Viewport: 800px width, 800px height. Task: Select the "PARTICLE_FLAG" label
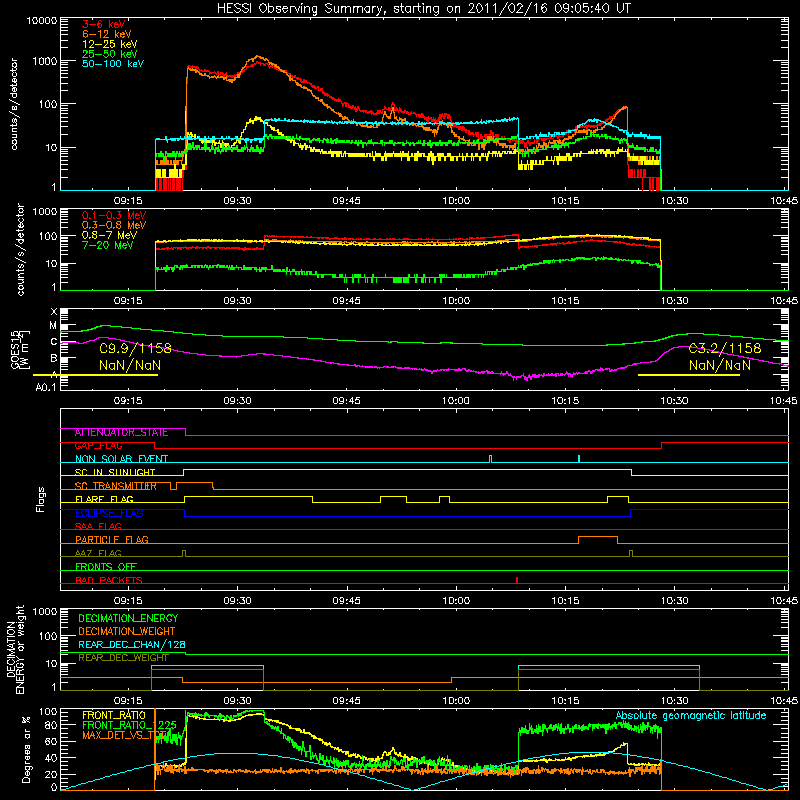(112, 540)
